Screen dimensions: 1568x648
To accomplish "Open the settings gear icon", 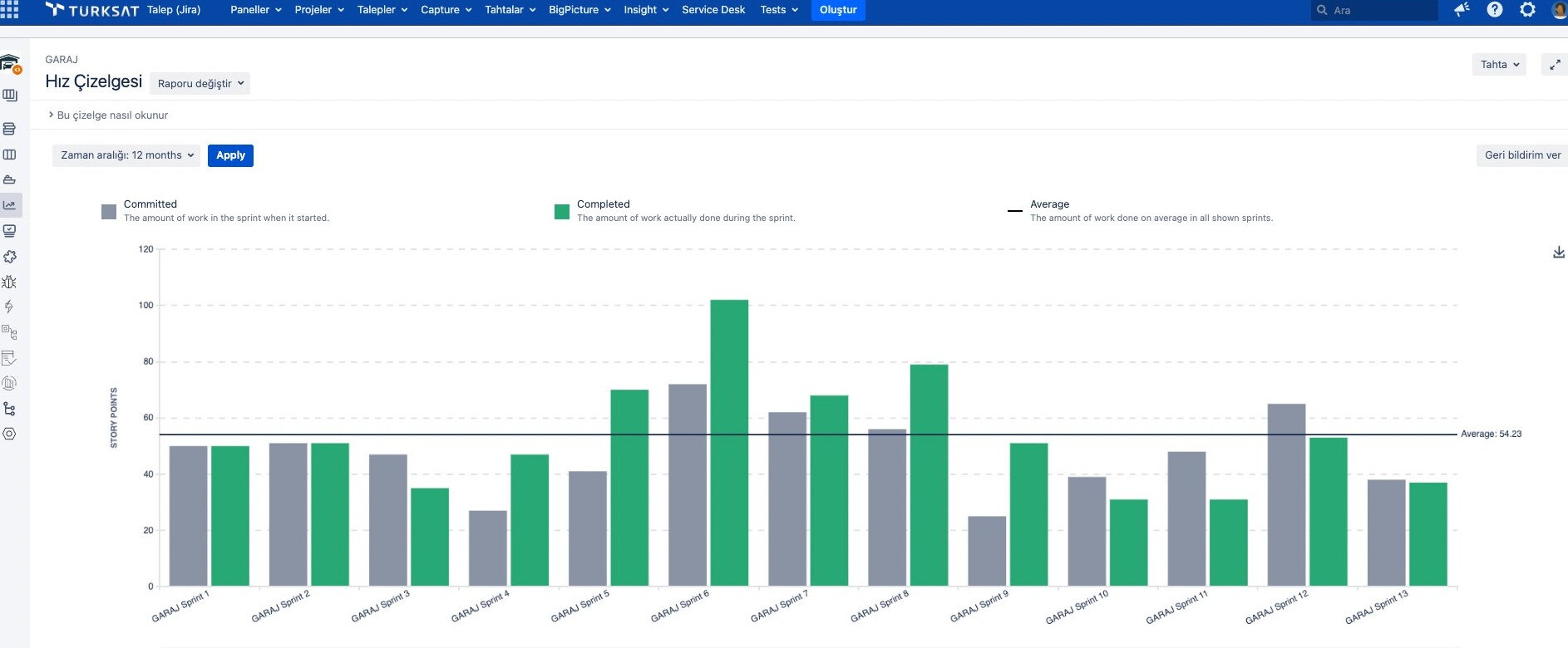I will click(1527, 10).
